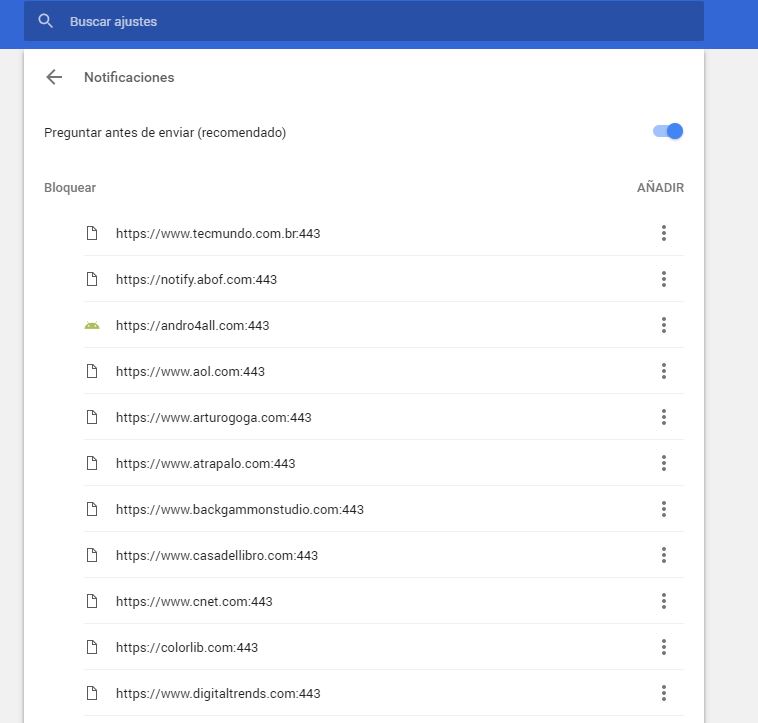This screenshot has width=758, height=723.
Task: Show actions menu for backgammonstudio.com
Action: (663, 509)
